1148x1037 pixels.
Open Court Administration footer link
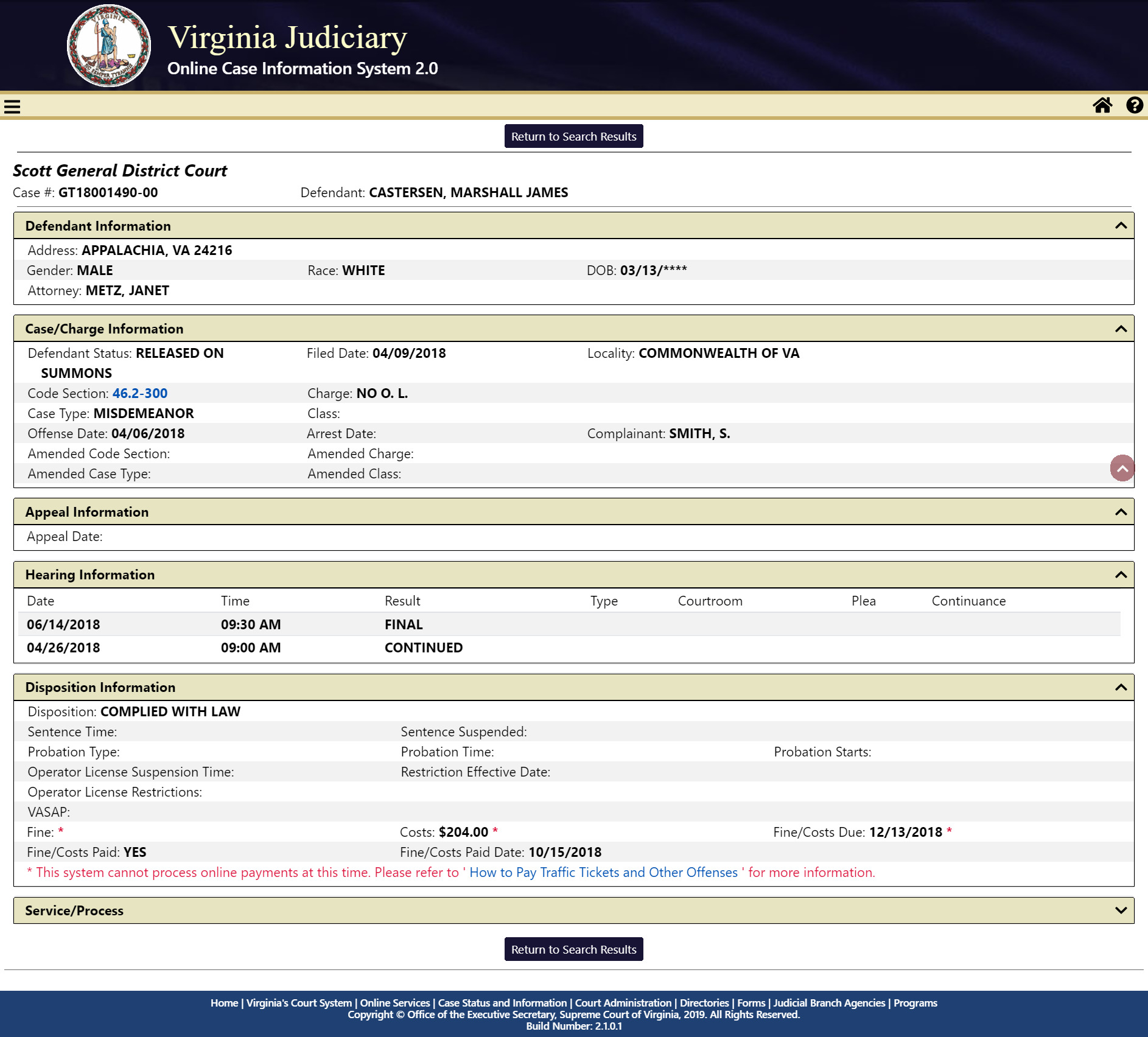pyautogui.click(x=623, y=1003)
